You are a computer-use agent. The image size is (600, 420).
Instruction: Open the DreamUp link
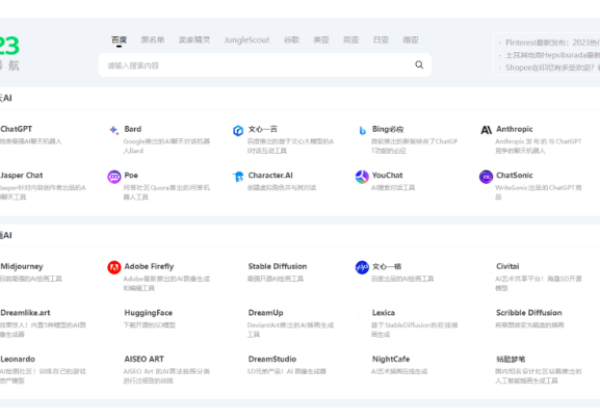click(266, 313)
